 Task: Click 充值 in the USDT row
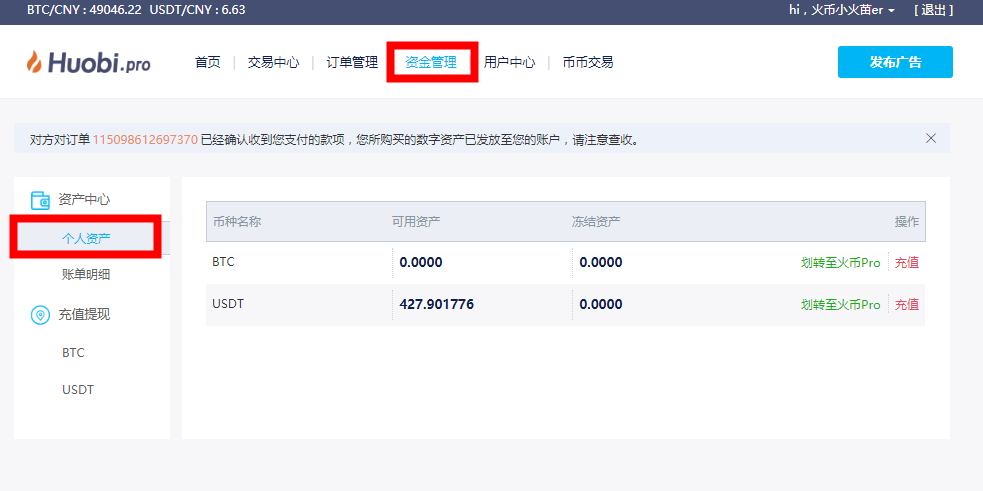pos(906,305)
